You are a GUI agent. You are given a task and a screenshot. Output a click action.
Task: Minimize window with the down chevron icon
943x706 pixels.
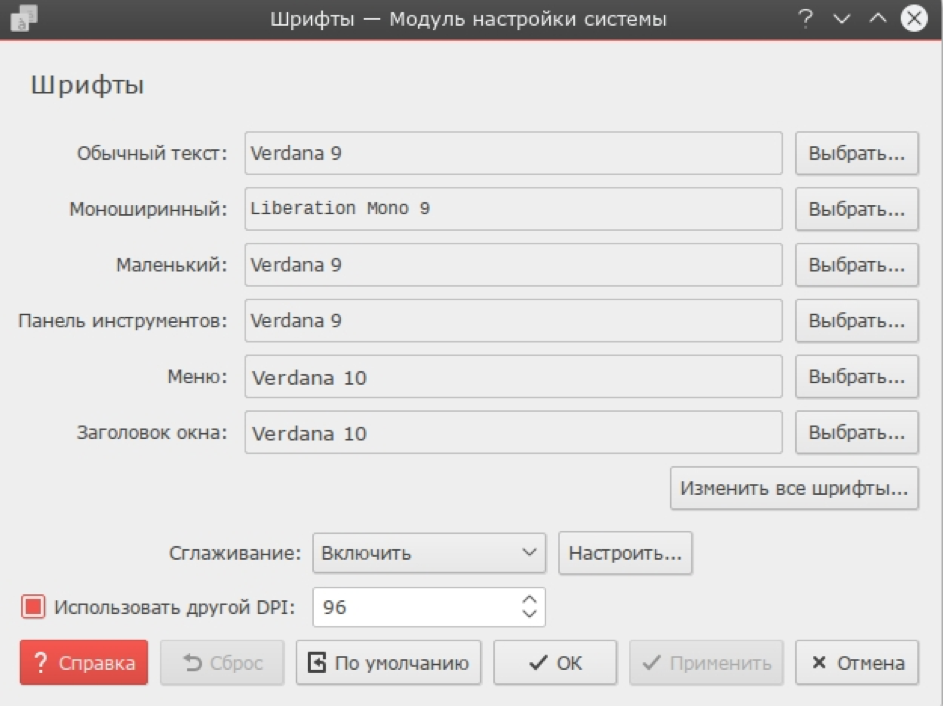841,19
